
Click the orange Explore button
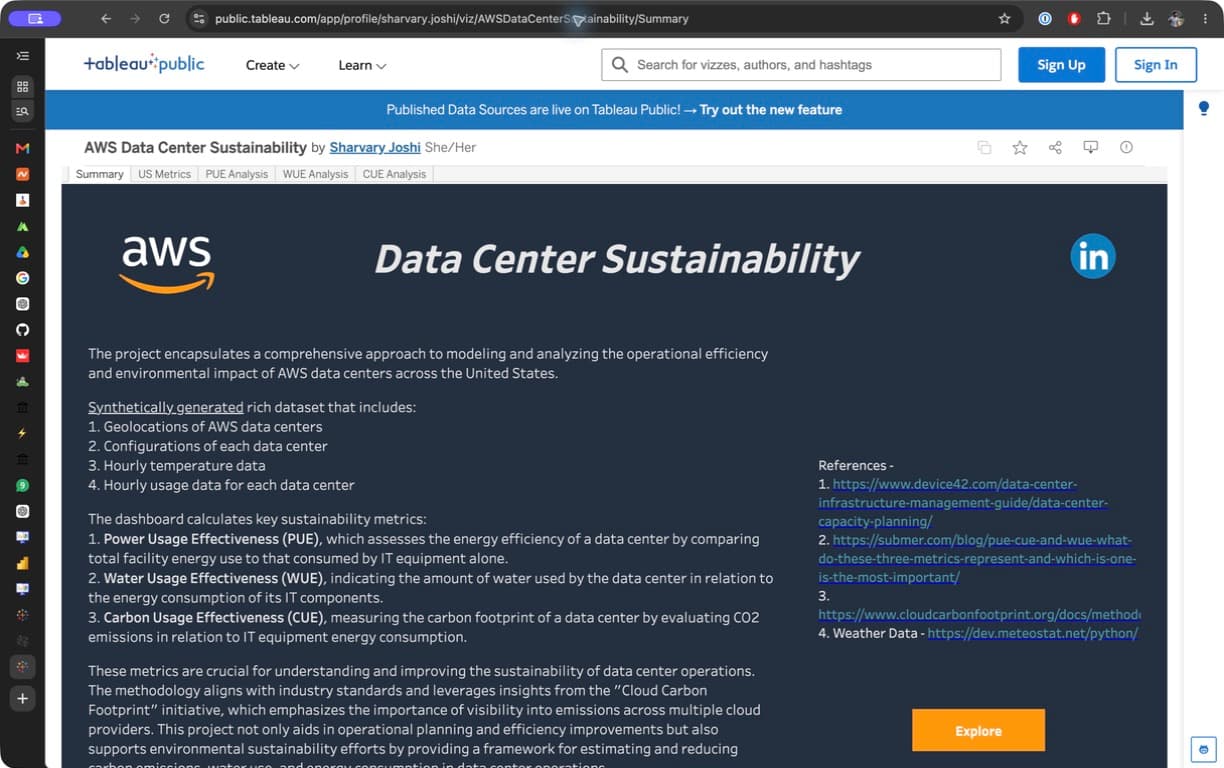click(978, 730)
